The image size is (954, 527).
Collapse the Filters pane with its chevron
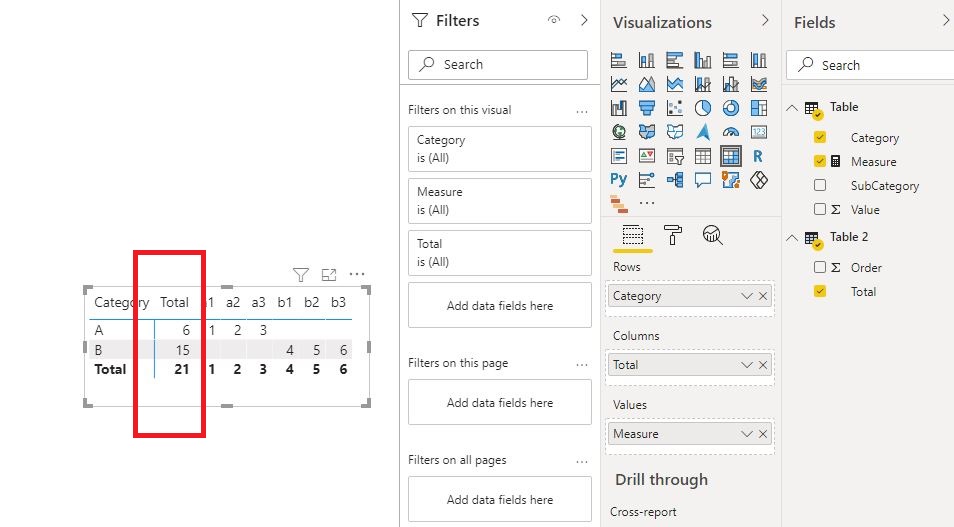584,20
